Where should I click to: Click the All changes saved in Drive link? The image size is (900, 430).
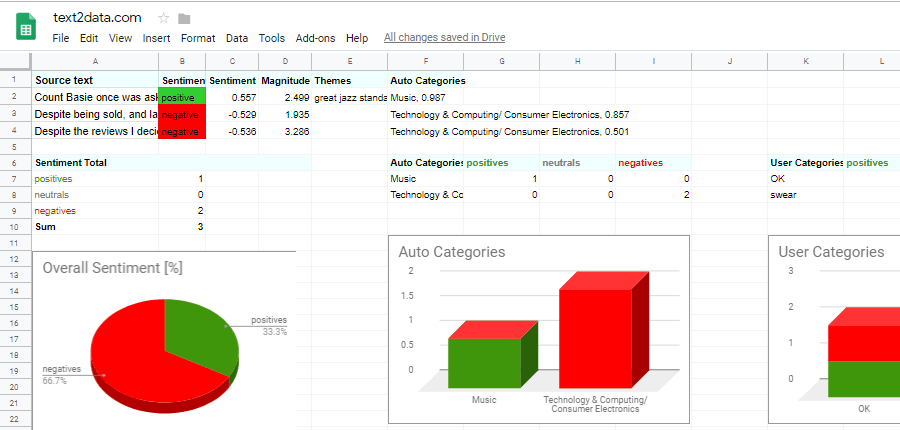(x=445, y=38)
